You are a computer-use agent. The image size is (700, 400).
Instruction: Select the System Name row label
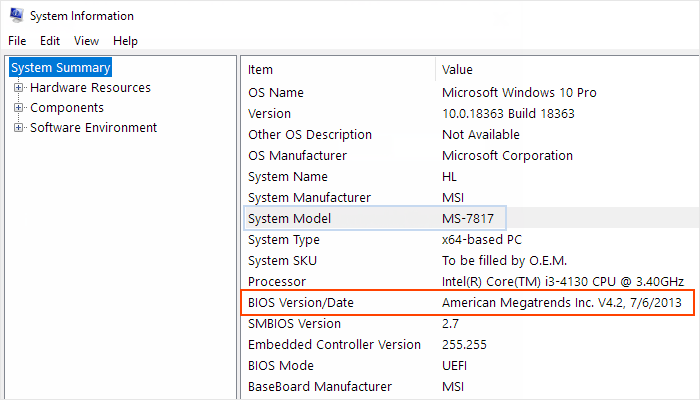tap(288, 176)
